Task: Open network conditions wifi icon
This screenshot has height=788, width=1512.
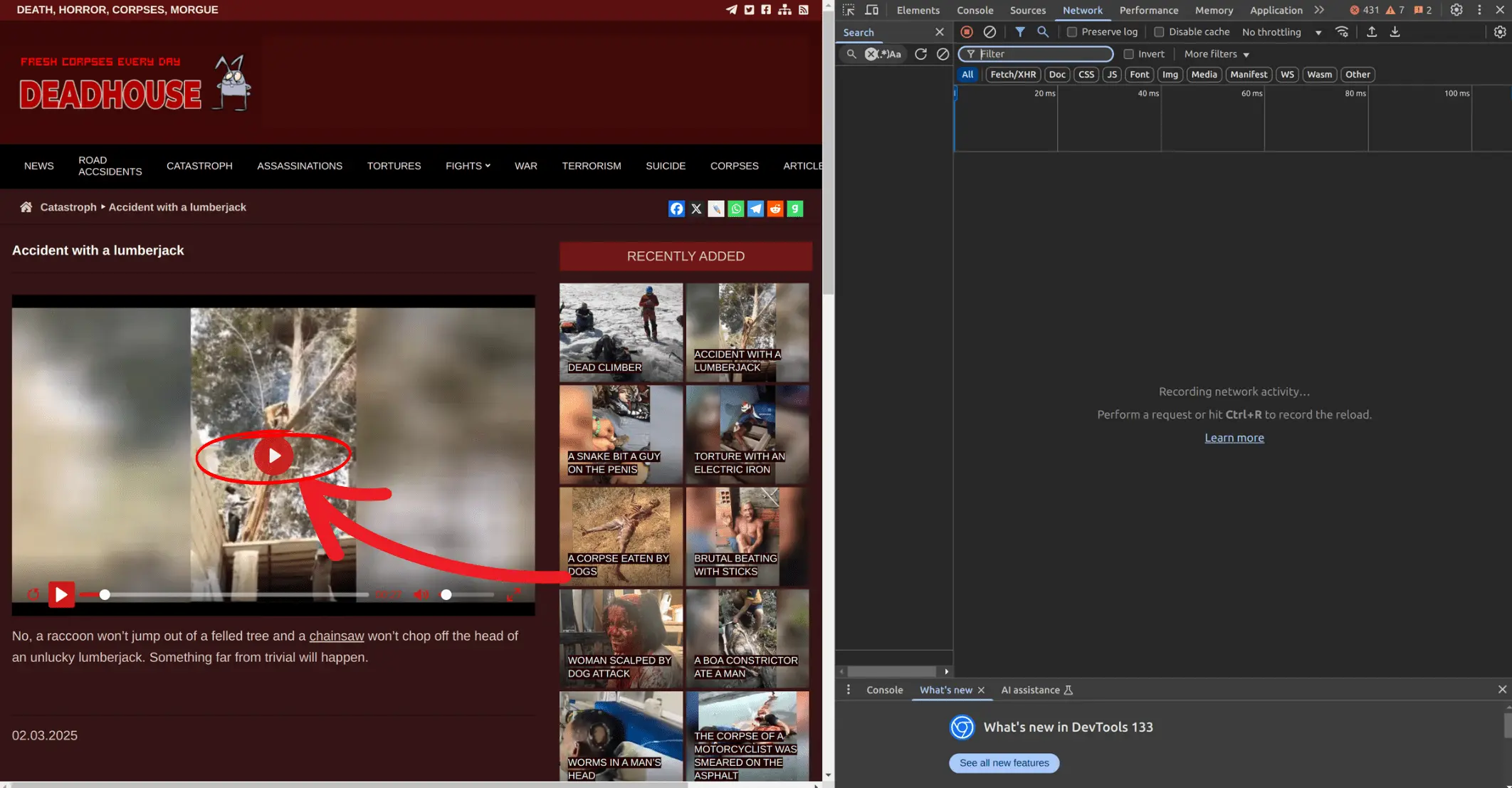Action: coord(1342,32)
